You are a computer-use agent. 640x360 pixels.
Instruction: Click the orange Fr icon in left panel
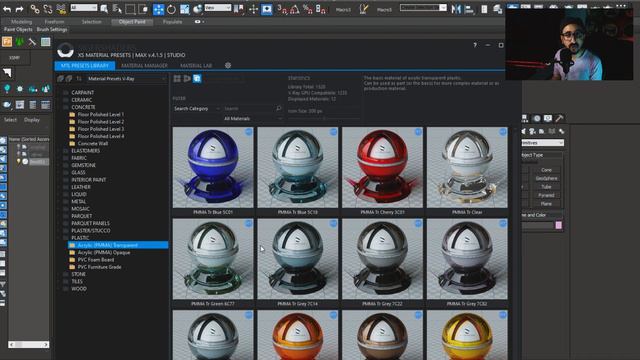pos(7,42)
